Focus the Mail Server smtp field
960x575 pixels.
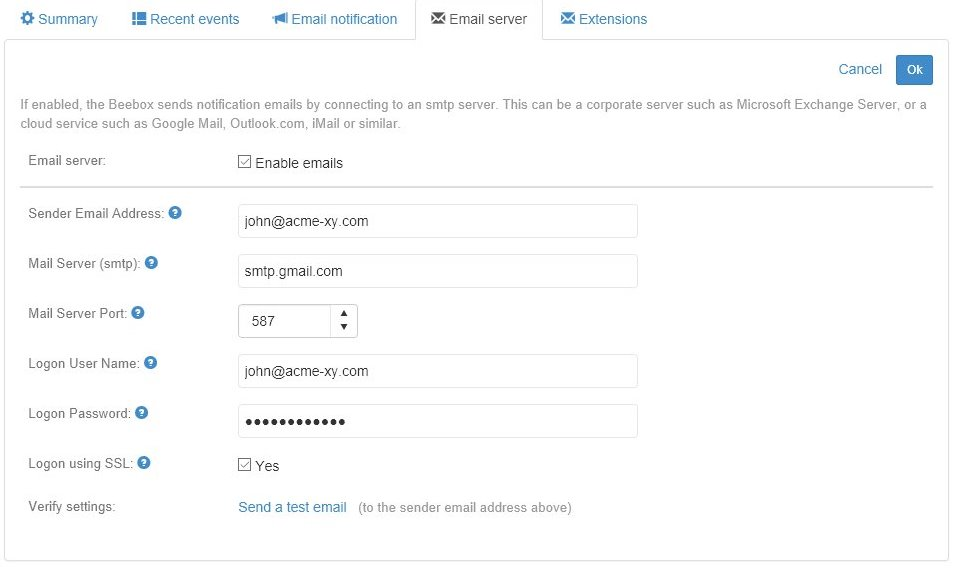pyautogui.click(x=437, y=271)
